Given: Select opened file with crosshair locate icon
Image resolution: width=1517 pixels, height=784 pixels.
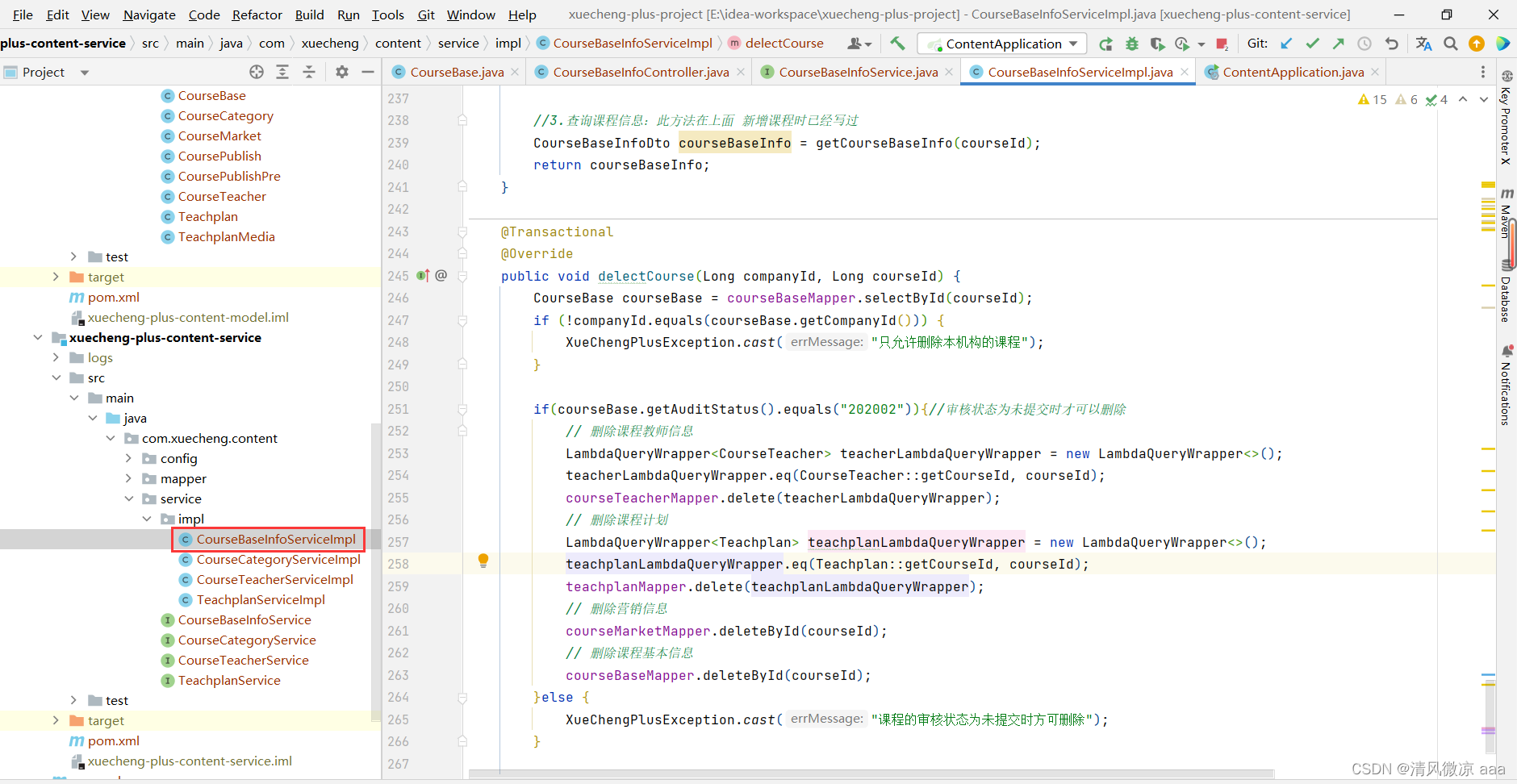Looking at the screenshot, I should coord(257,72).
